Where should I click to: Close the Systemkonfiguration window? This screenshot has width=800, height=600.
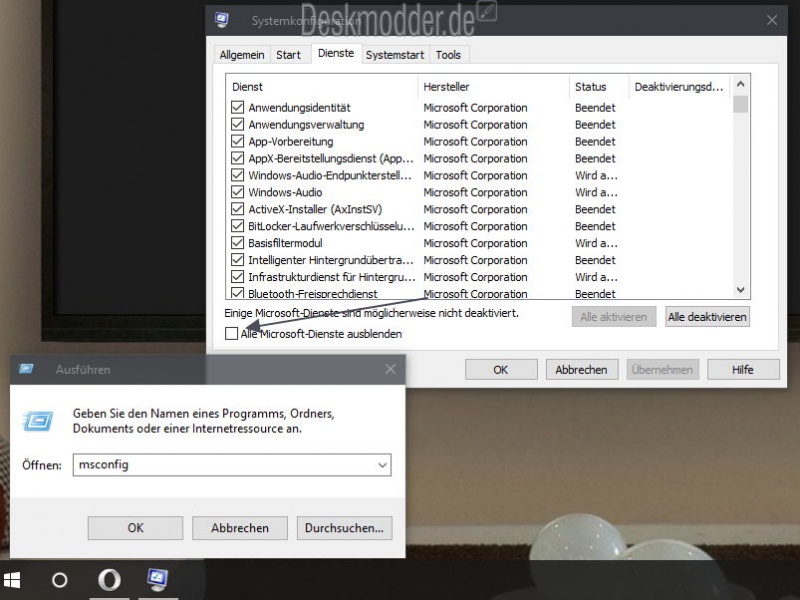(771, 20)
